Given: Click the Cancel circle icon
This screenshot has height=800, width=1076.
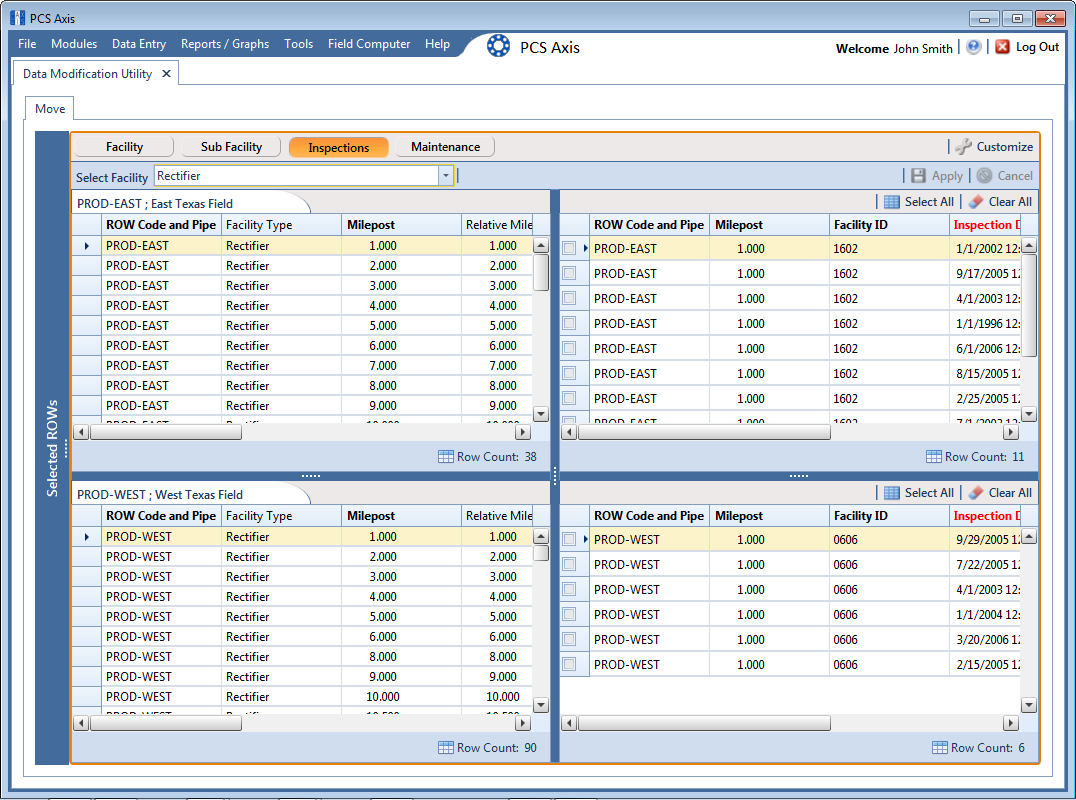Looking at the screenshot, I should point(984,176).
